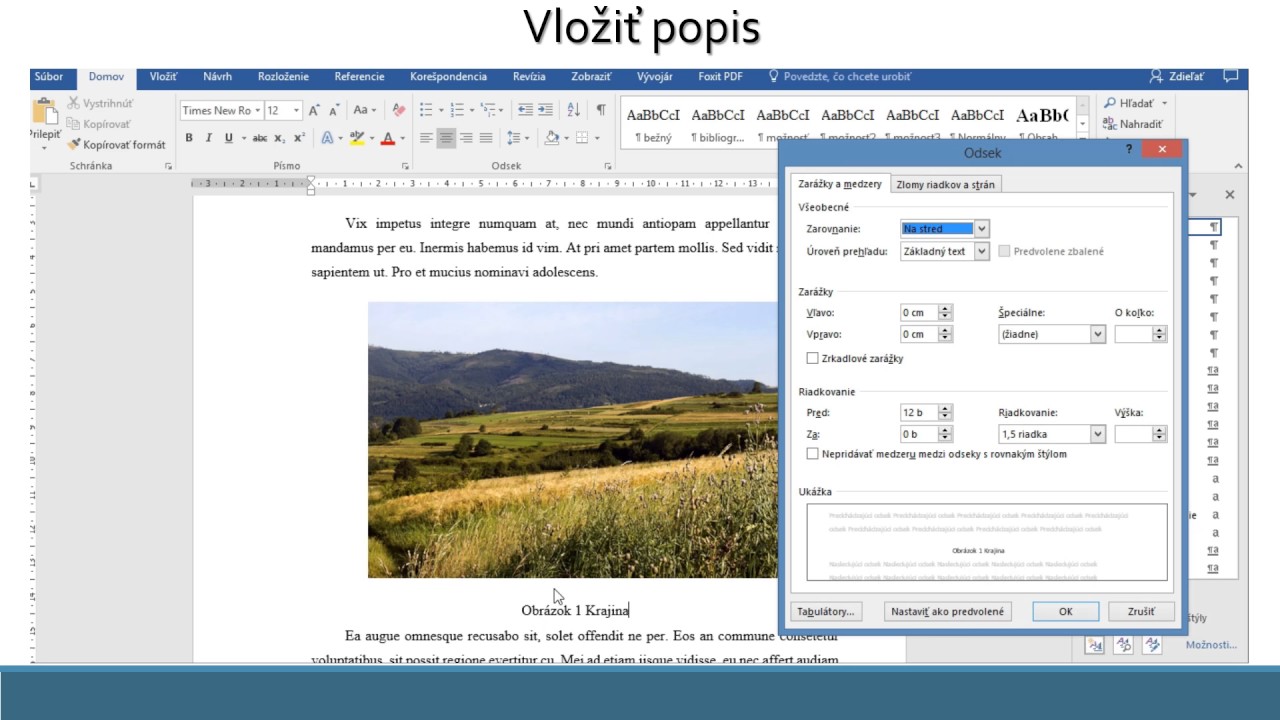Justify text in ribbon
The image size is (1280, 720).
[x=486, y=138]
